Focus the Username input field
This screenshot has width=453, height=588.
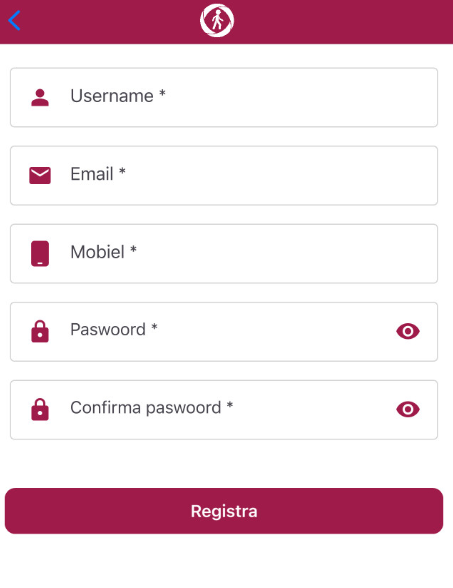coord(224,98)
